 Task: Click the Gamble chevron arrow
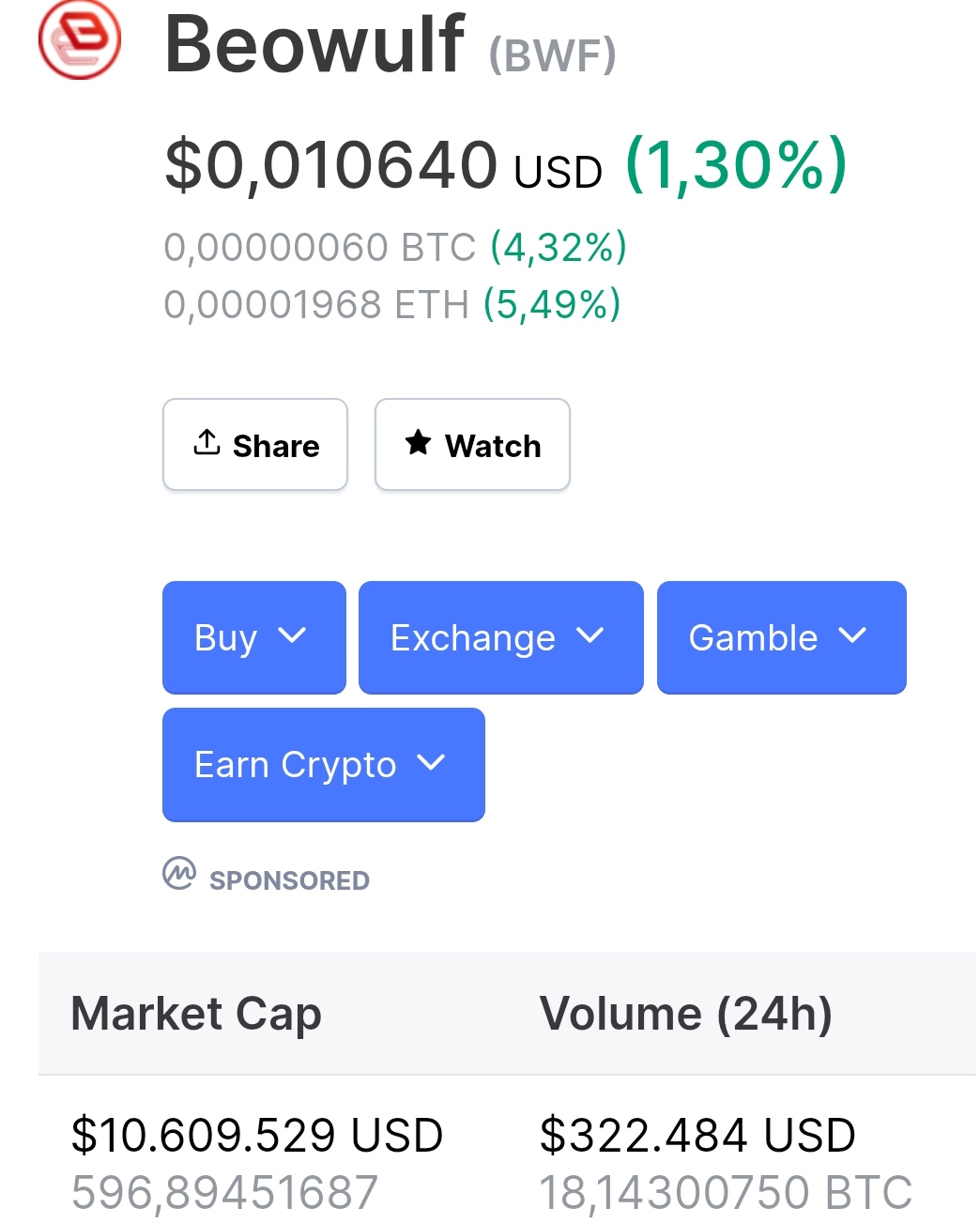852,635
